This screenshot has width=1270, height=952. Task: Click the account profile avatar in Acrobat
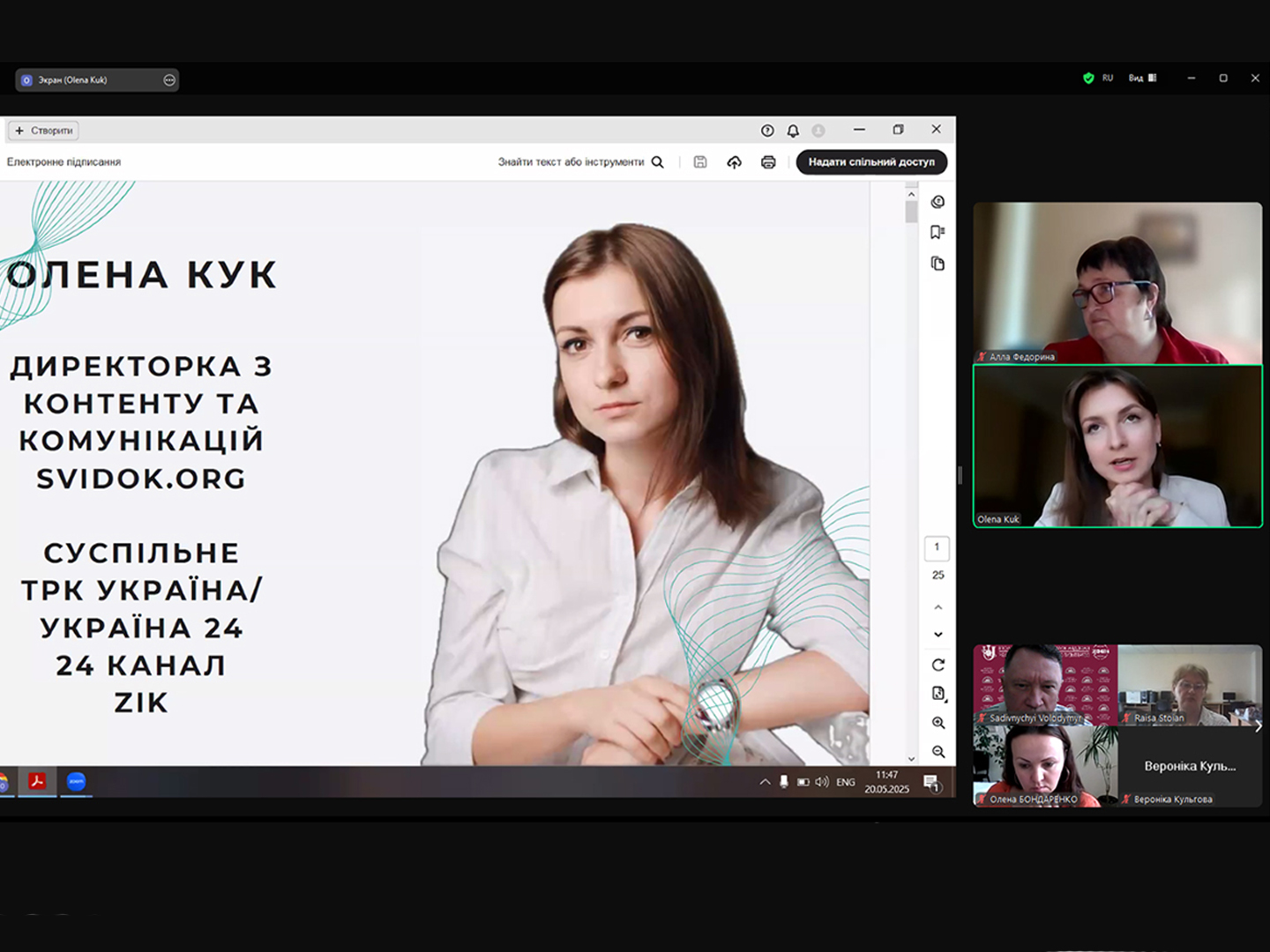coord(818,130)
